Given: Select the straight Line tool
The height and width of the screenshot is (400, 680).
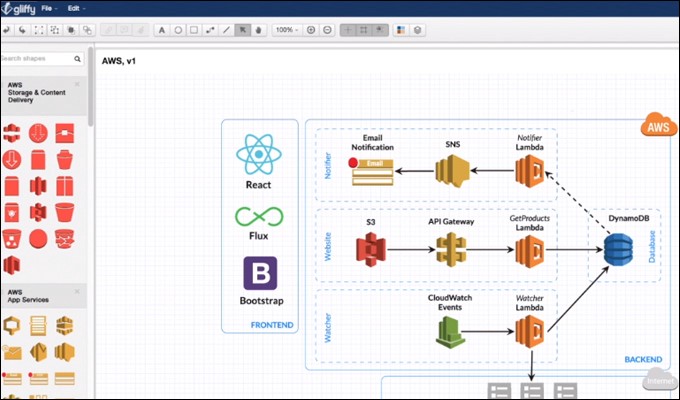Looking at the screenshot, I should [226, 30].
